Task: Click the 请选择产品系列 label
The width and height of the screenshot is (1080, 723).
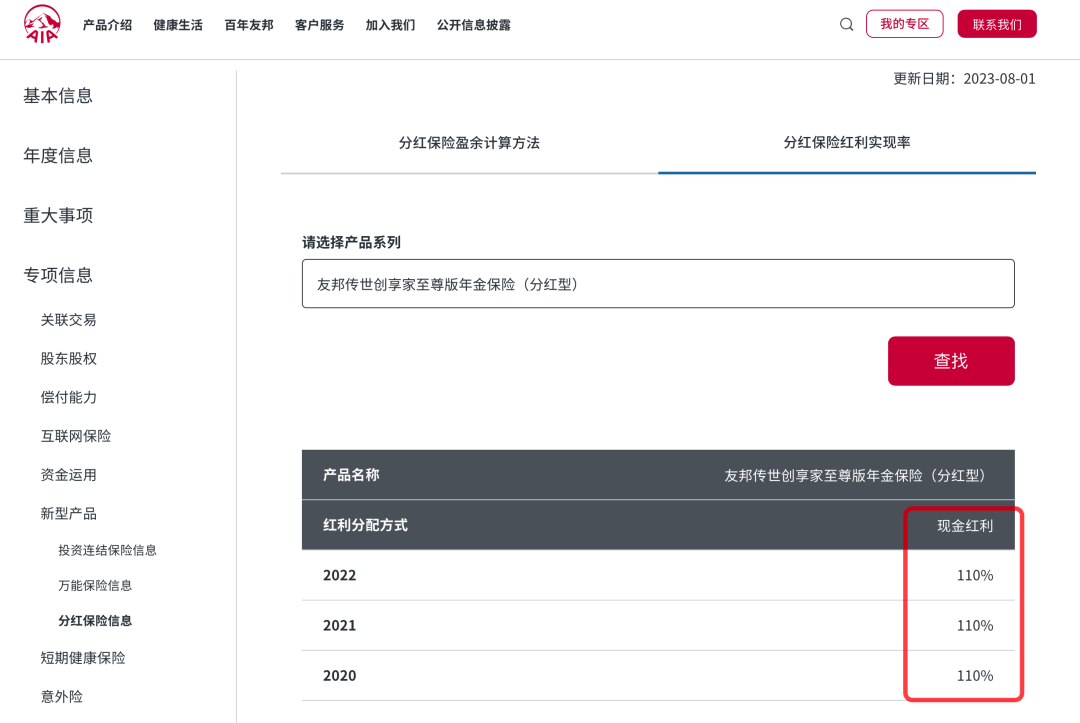Action: pos(351,242)
